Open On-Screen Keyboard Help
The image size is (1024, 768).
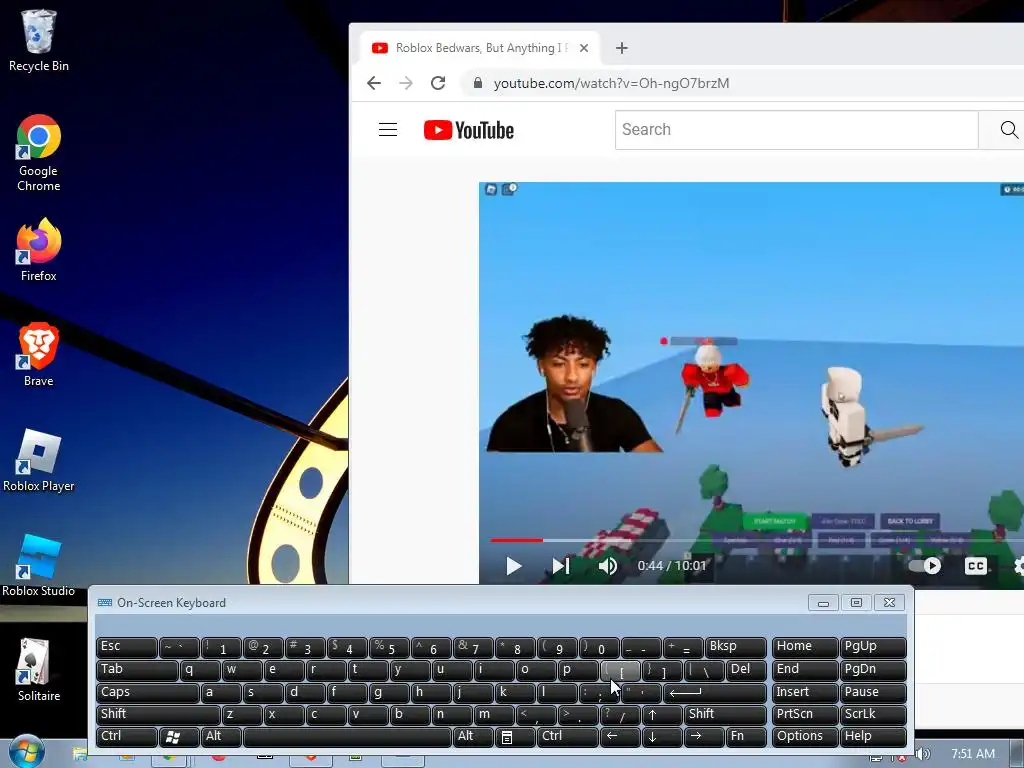872,737
